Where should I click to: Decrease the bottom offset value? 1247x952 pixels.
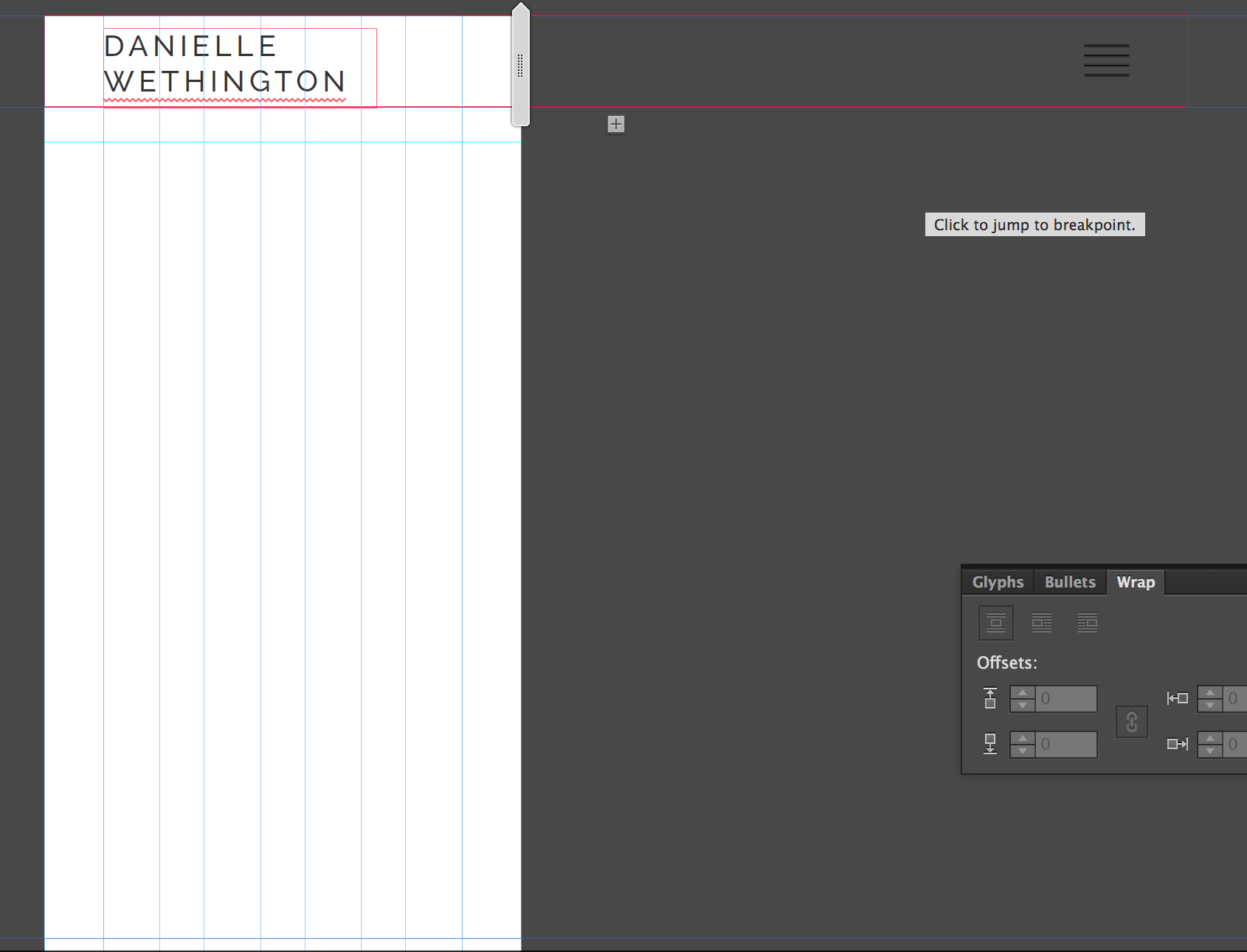click(1023, 751)
